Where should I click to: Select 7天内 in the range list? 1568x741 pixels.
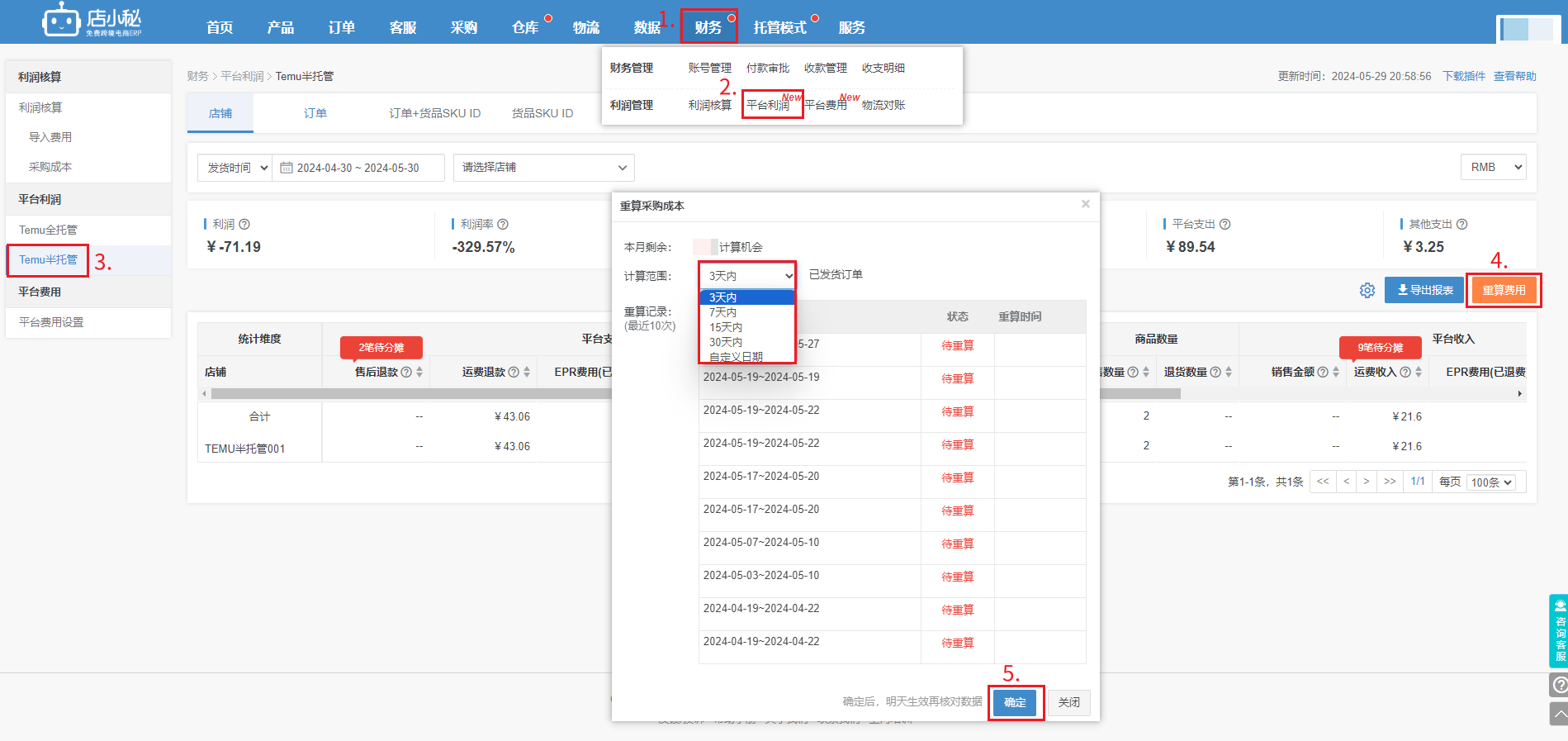pos(747,312)
